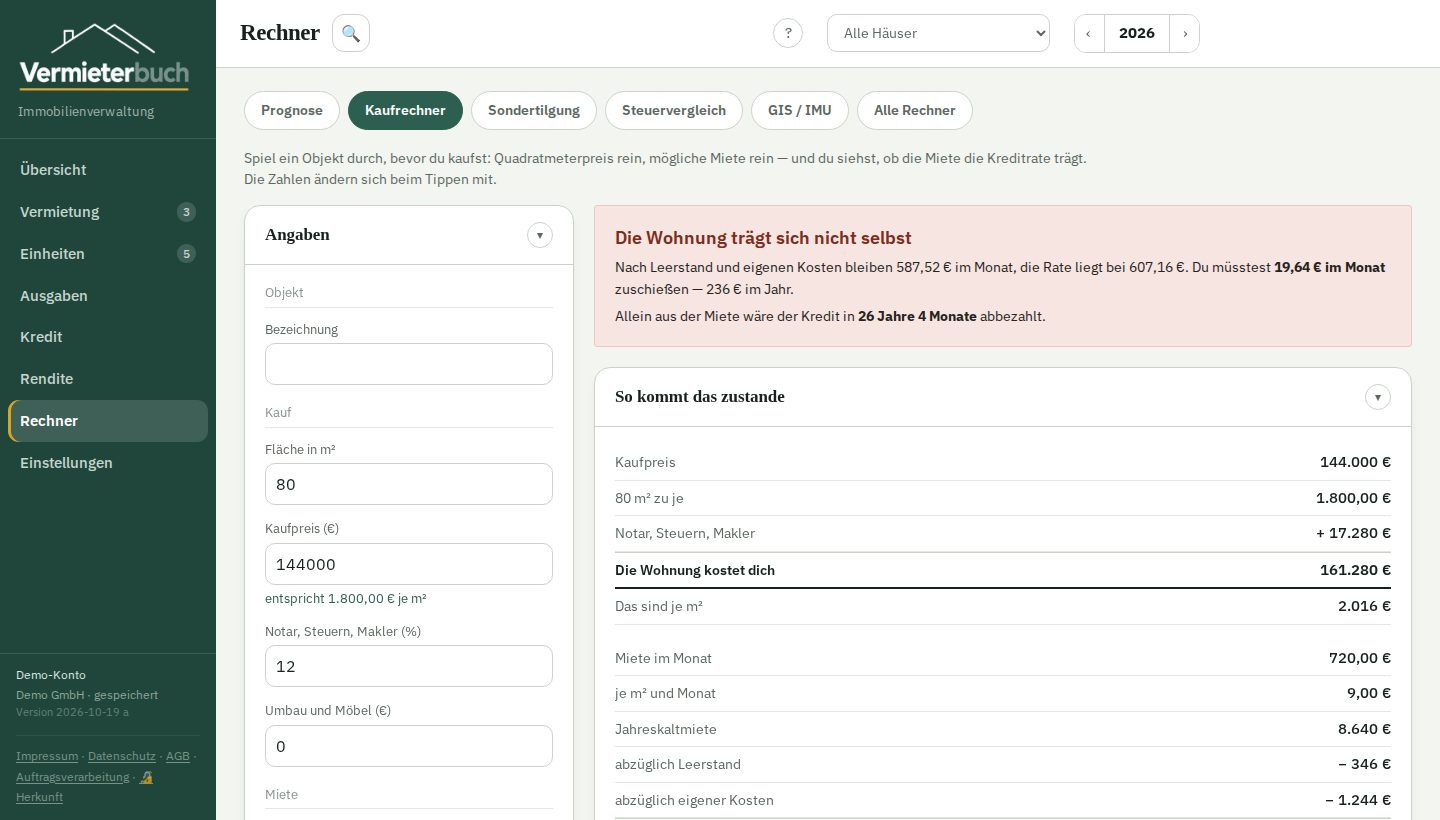Image resolution: width=1440 pixels, height=820 pixels.
Task: Open Einheiten in the sidebar
Action: (108, 254)
